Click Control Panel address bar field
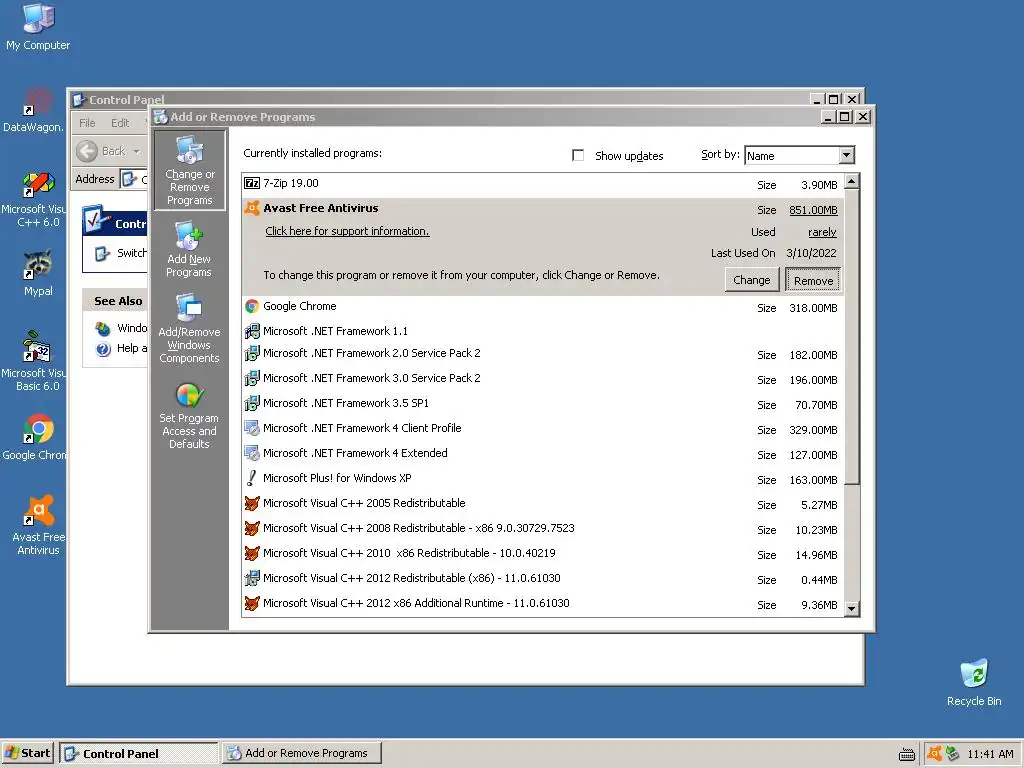Viewport: 1024px width, 768px height. (x=135, y=179)
